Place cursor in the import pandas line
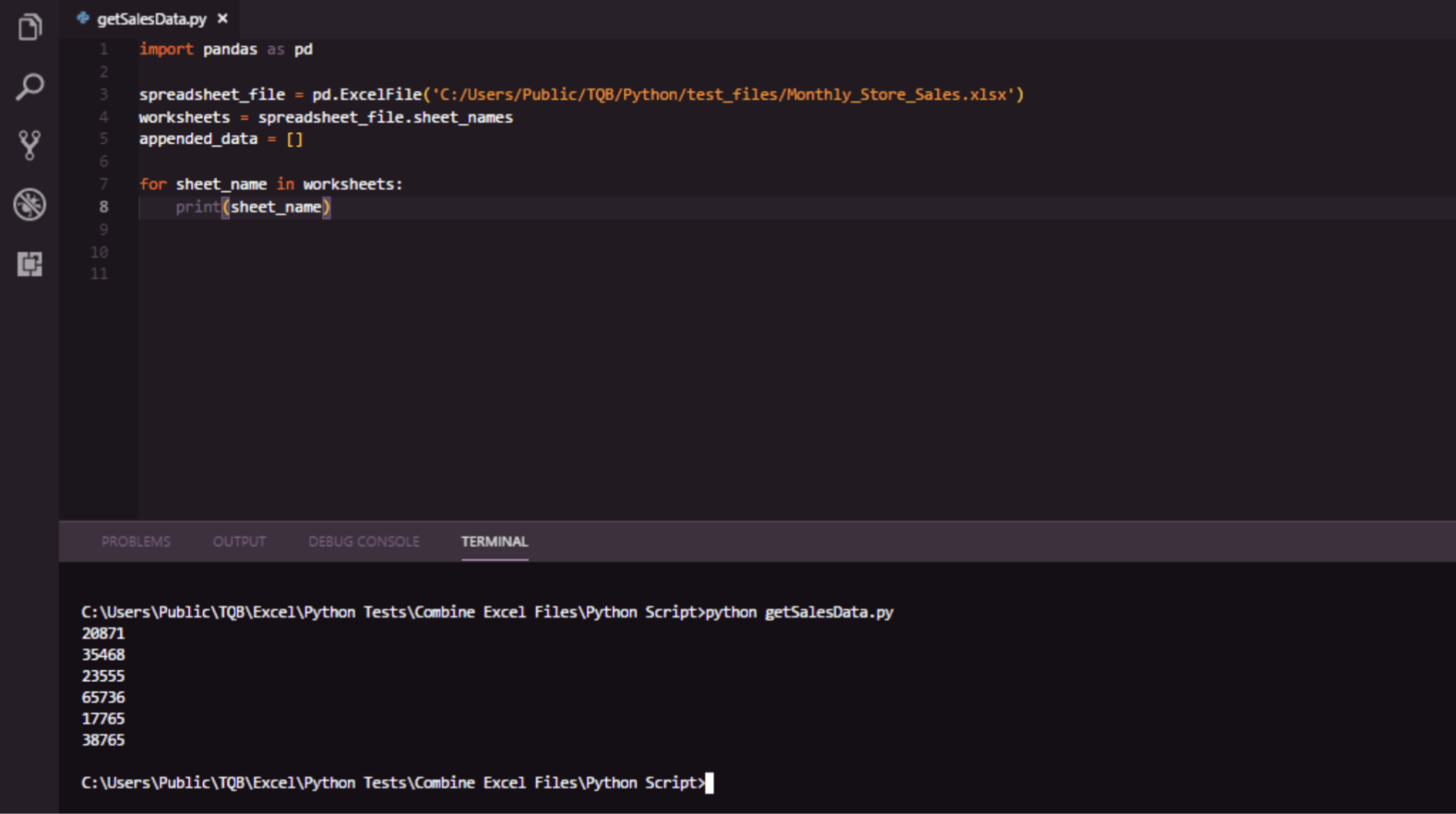 click(x=226, y=49)
